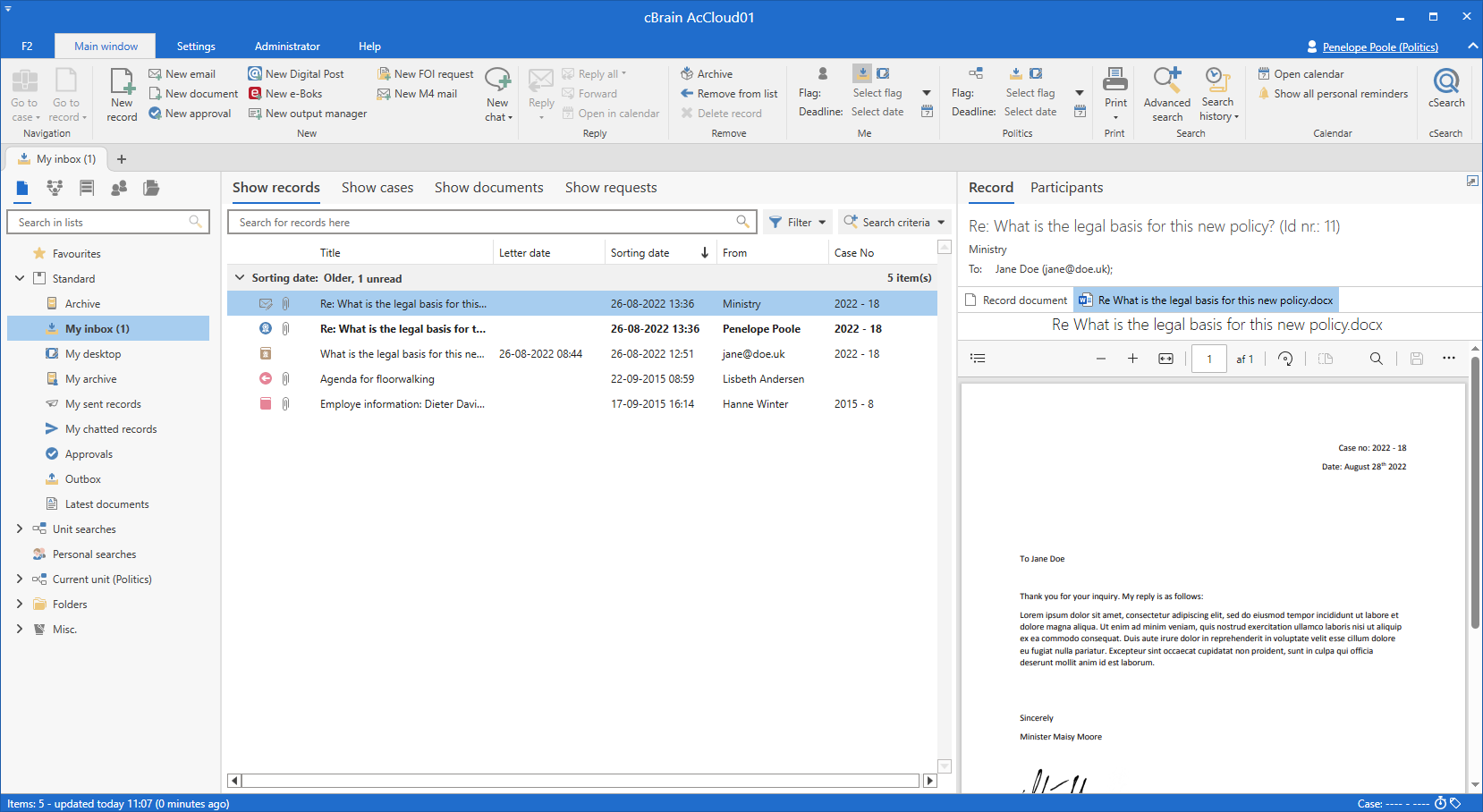Open the magnifier search in document preview
The height and width of the screenshot is (812, 1483).
1376,359
